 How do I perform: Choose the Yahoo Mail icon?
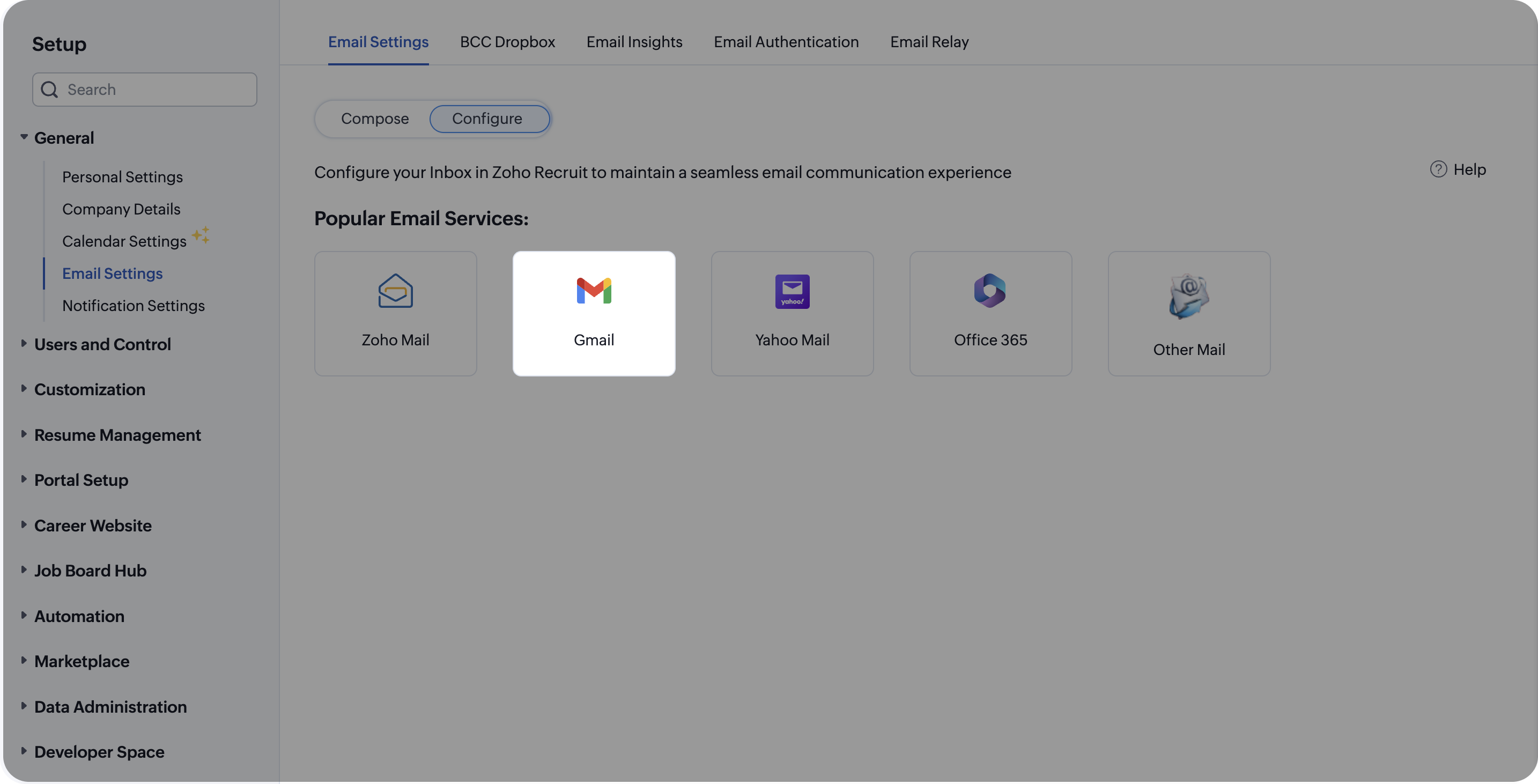pos(792,291)
